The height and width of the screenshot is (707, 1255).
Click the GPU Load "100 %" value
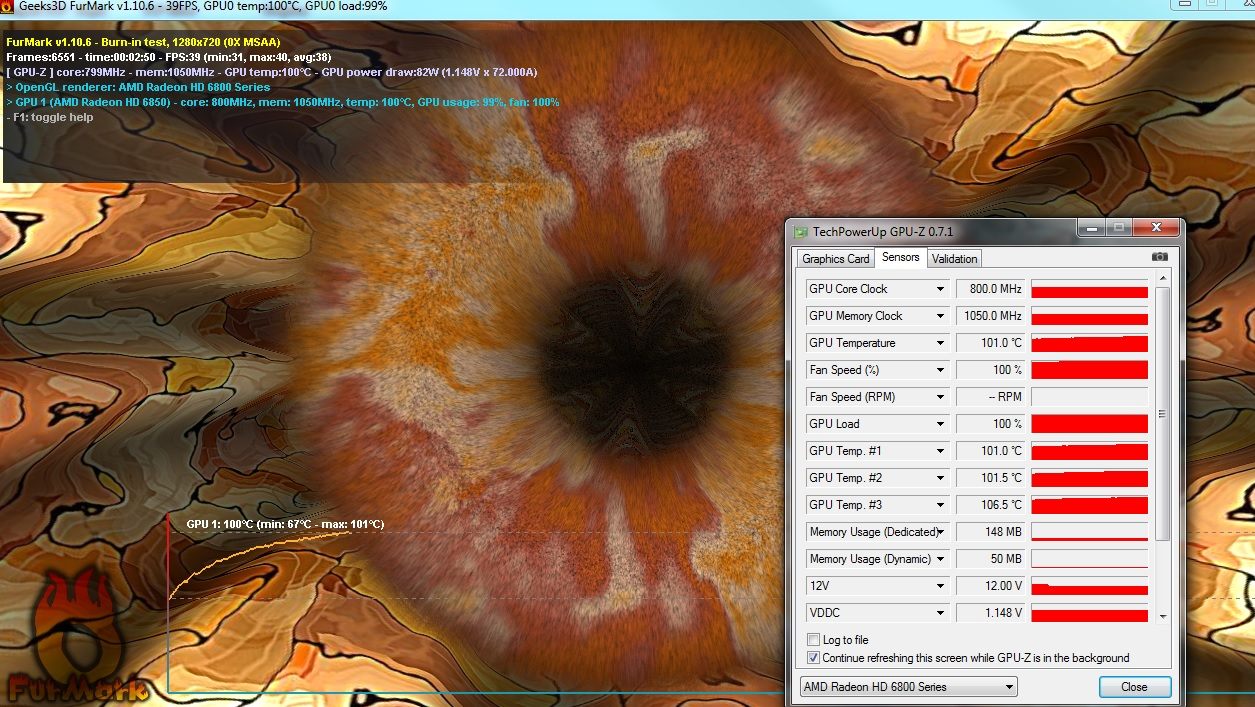pos(990,424)
